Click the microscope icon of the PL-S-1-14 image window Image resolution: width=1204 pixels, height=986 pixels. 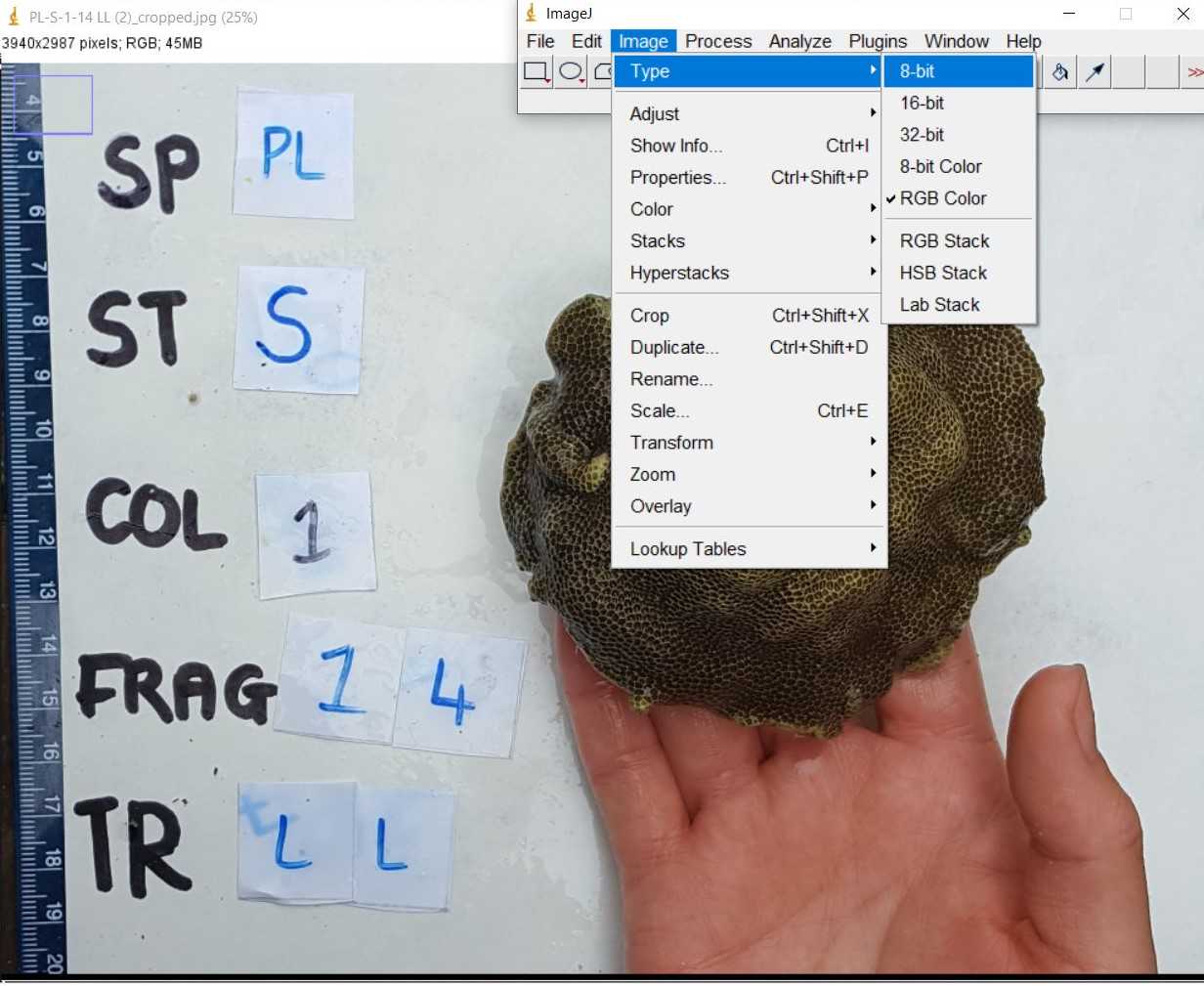14,17
